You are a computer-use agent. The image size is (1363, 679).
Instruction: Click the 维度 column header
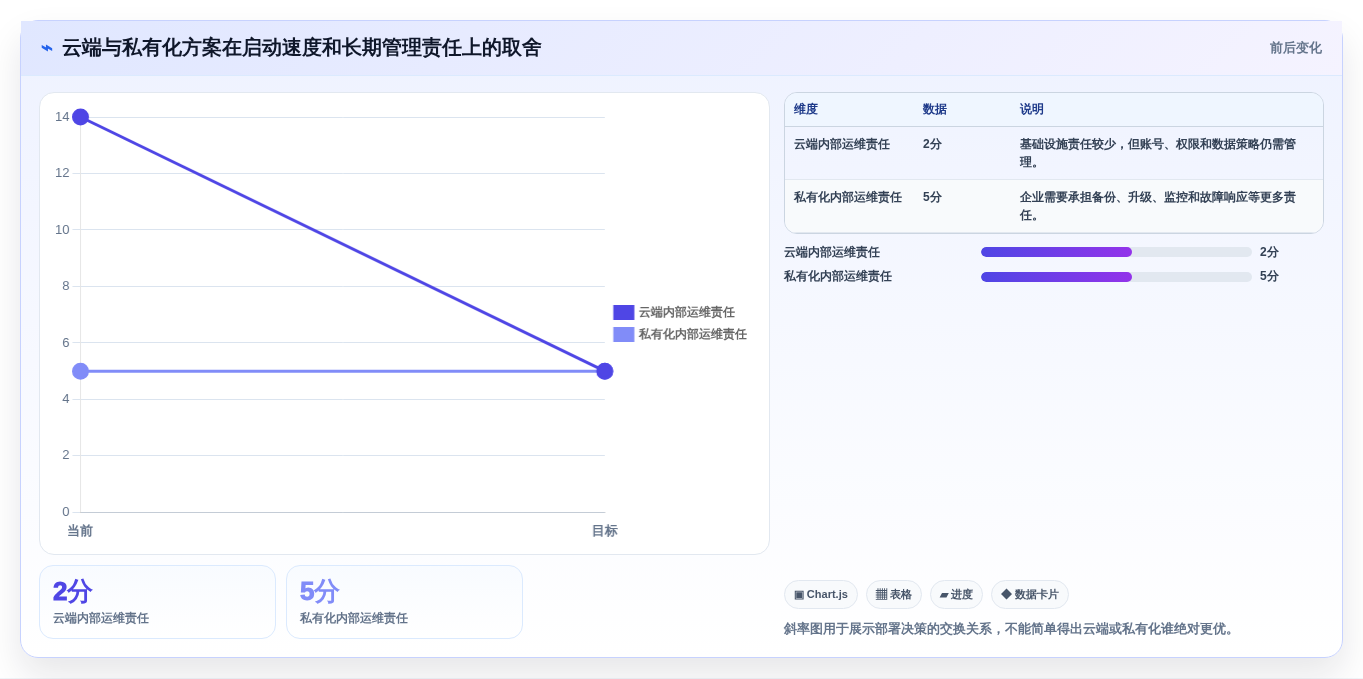806,109
